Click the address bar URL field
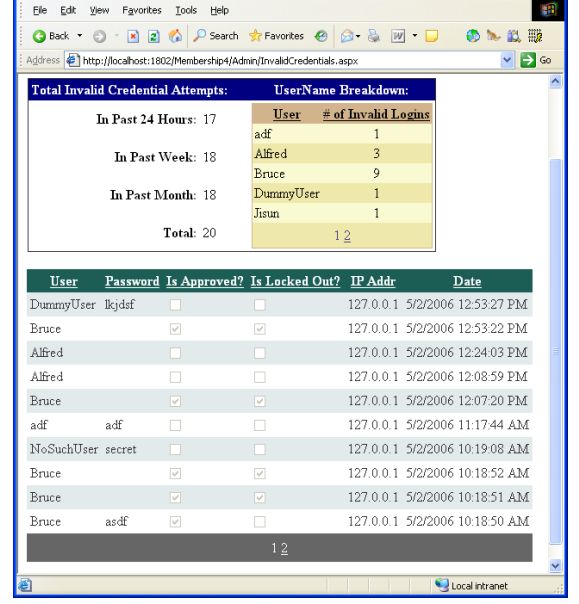This screenshot has width=579, height=604. (290, 60)
